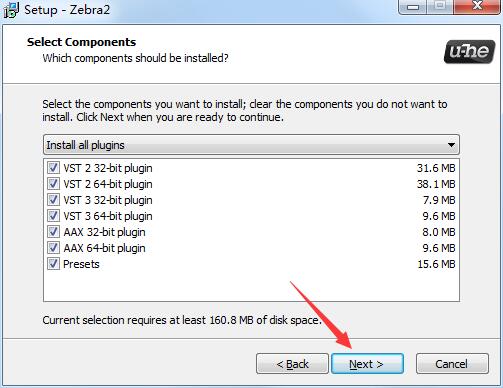Toggle the Presets checkbox
The width and height of the screenshot is (503, 388).
pyautogui.click(x=53, y=264)
